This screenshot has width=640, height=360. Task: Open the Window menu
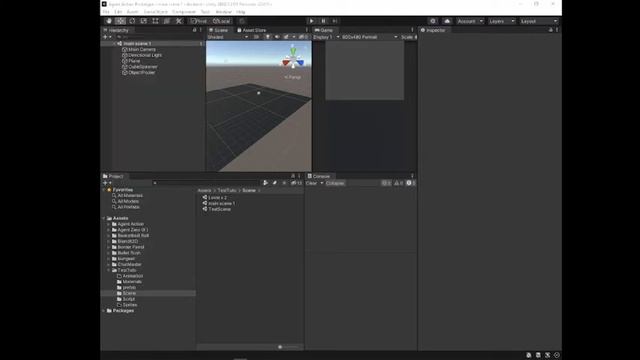pyautogui.click(x=223, y=12)
